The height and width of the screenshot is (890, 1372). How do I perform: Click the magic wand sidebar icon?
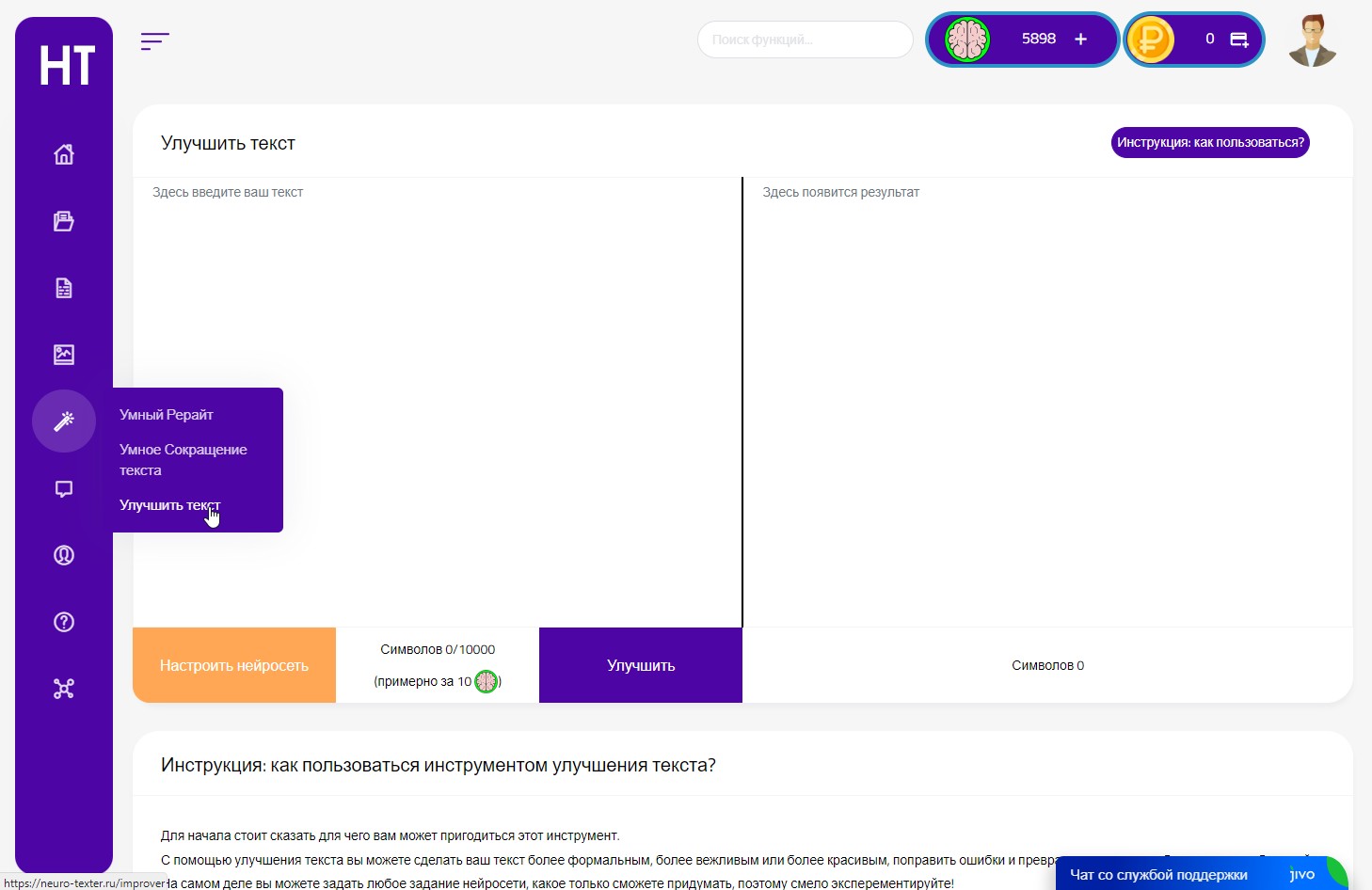click(x=64, y=421)
